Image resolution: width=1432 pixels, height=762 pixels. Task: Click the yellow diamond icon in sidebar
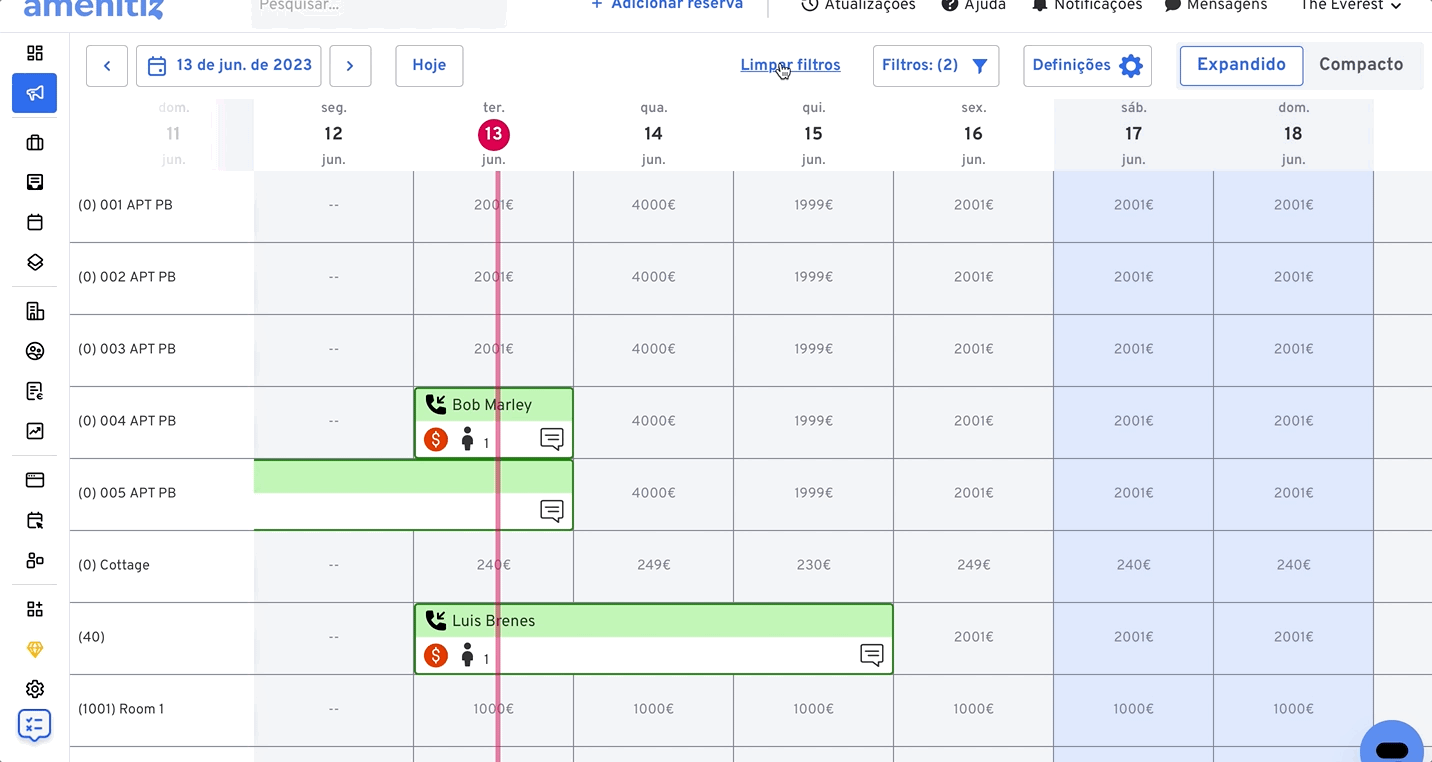click(35, 650)
